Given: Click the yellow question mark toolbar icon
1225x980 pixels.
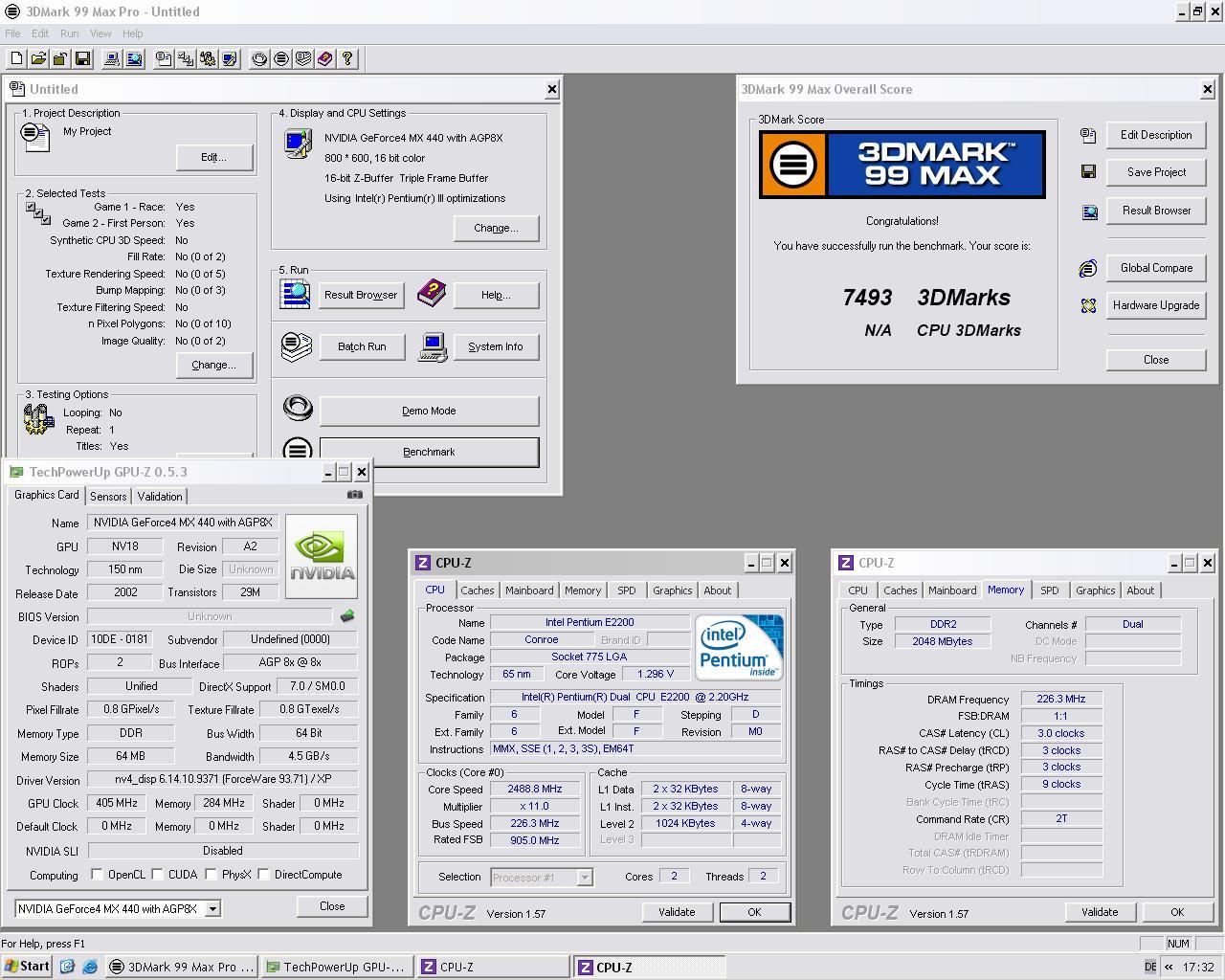Looking at the screenshot, I should (347, 59).
